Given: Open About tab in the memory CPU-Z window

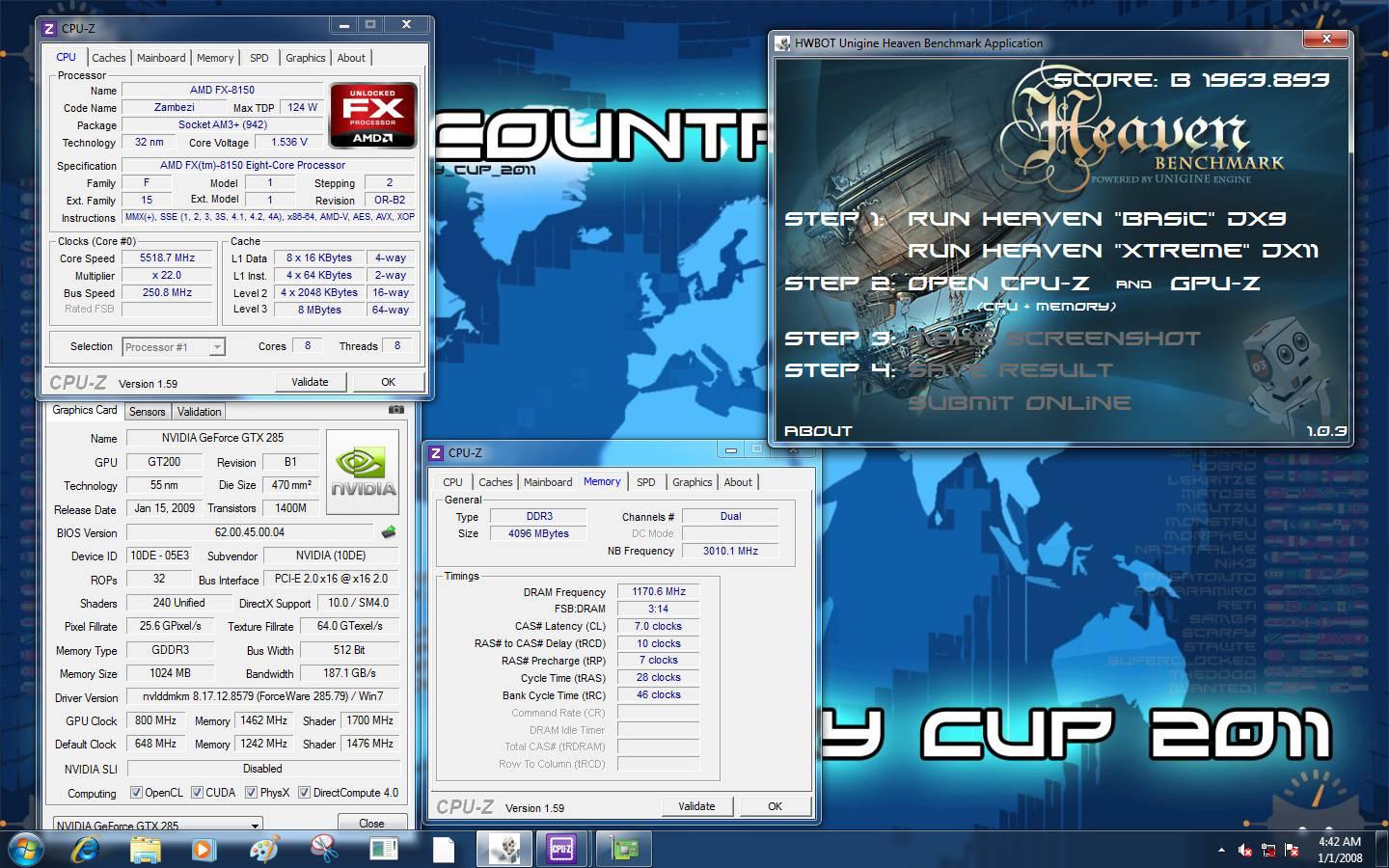Looking at the screenshot, I should [x=738, y=482].
